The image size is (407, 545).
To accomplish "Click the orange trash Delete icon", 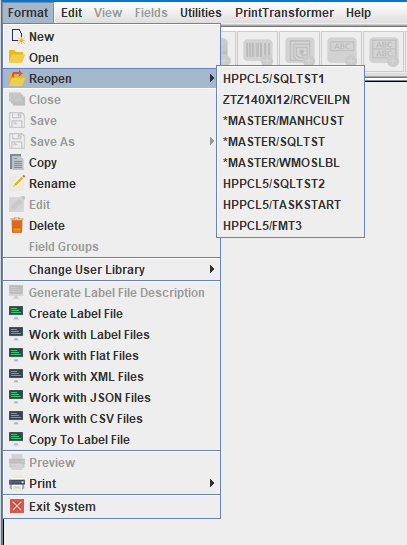I will pos(17,225).
